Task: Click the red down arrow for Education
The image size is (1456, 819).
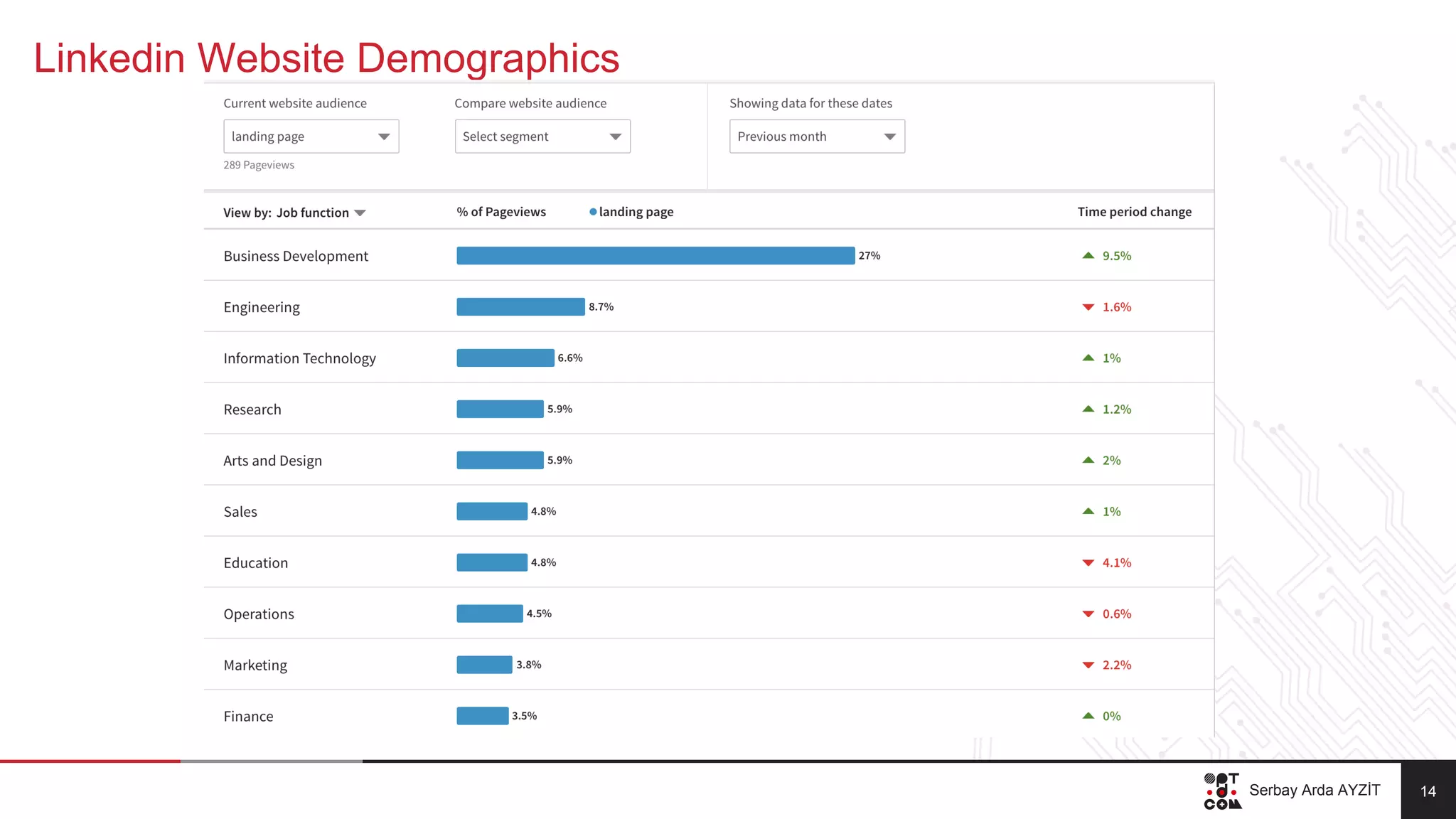Action: coord(1088,563)
